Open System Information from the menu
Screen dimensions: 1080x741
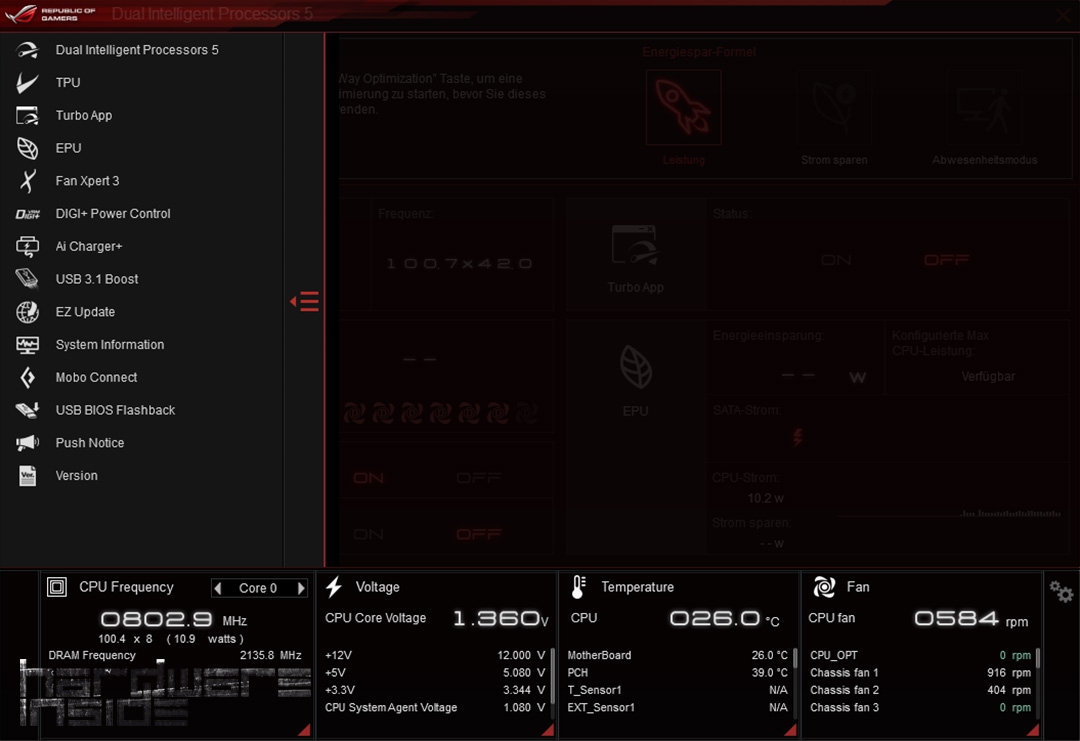coord(110,345)
